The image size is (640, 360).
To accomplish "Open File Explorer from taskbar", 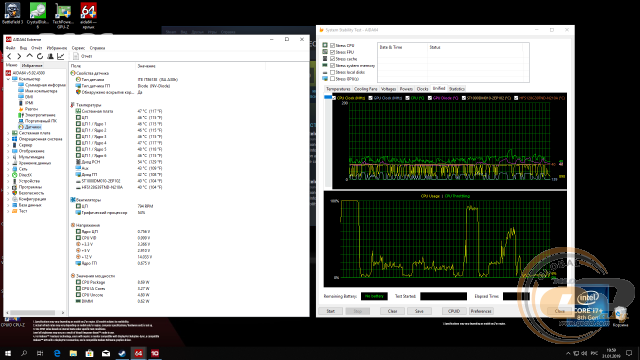I will click(73, 353).
